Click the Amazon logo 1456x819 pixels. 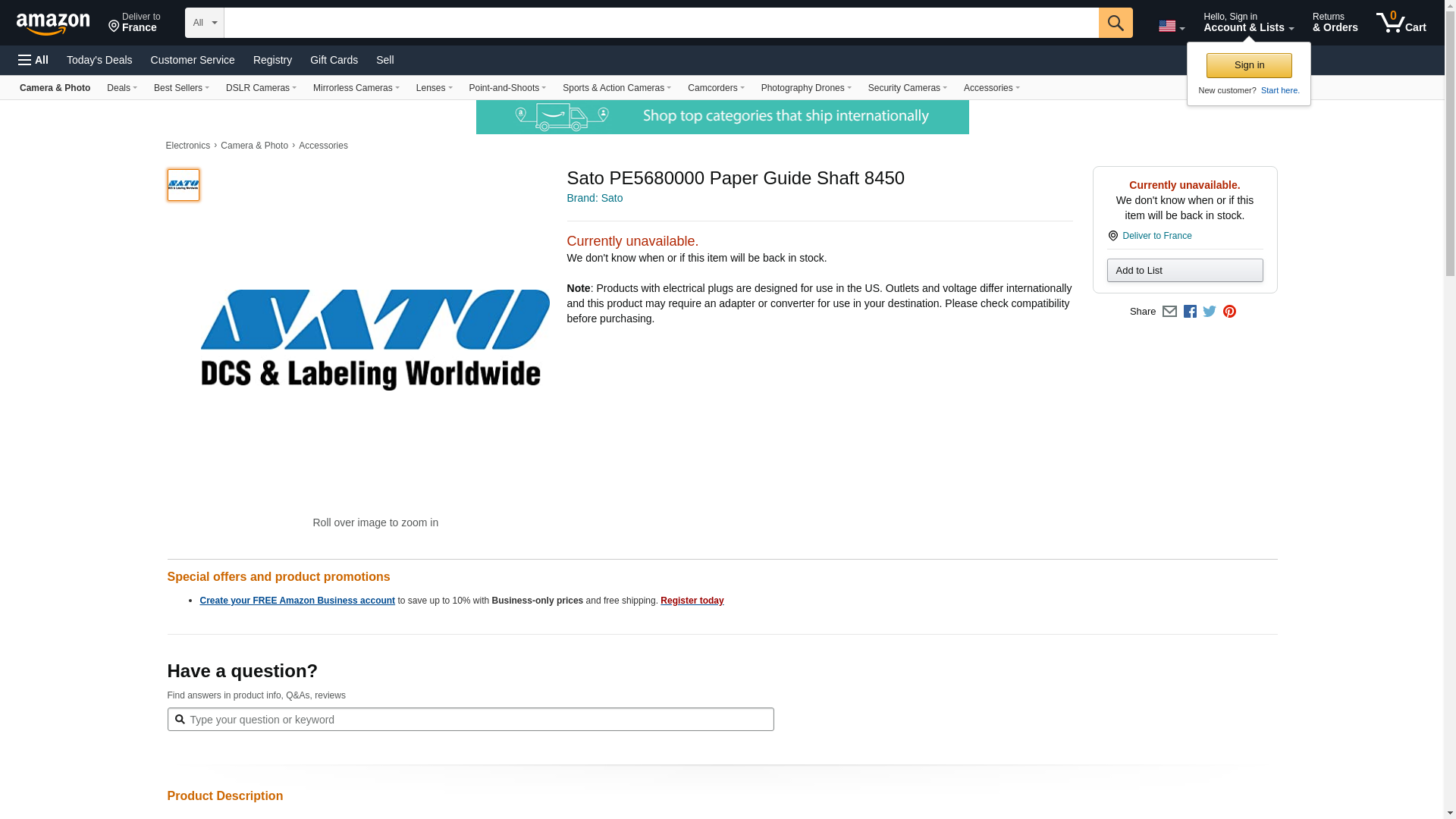(x=53, y=24)
